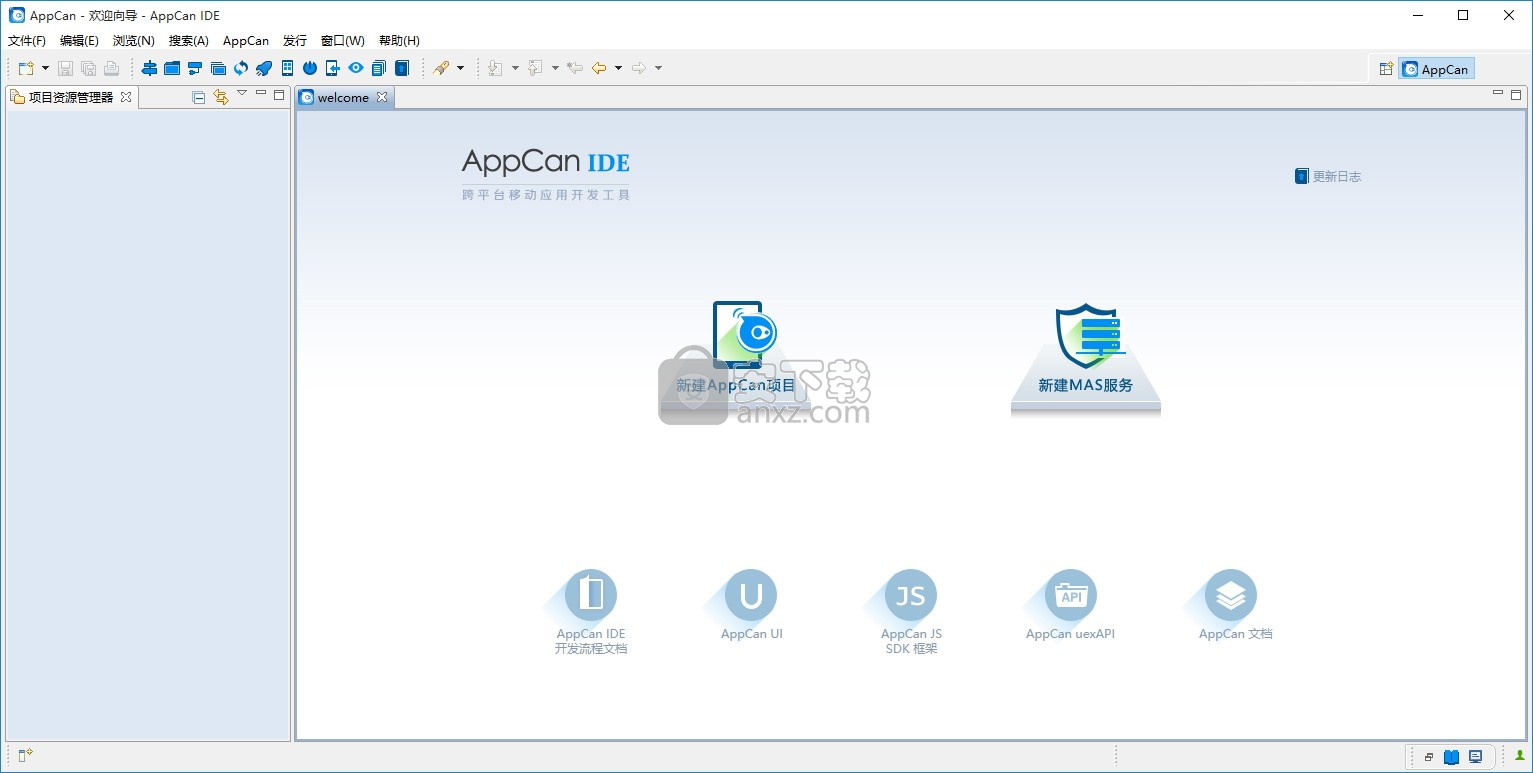Open the 发行 menu

coord(295,41)
